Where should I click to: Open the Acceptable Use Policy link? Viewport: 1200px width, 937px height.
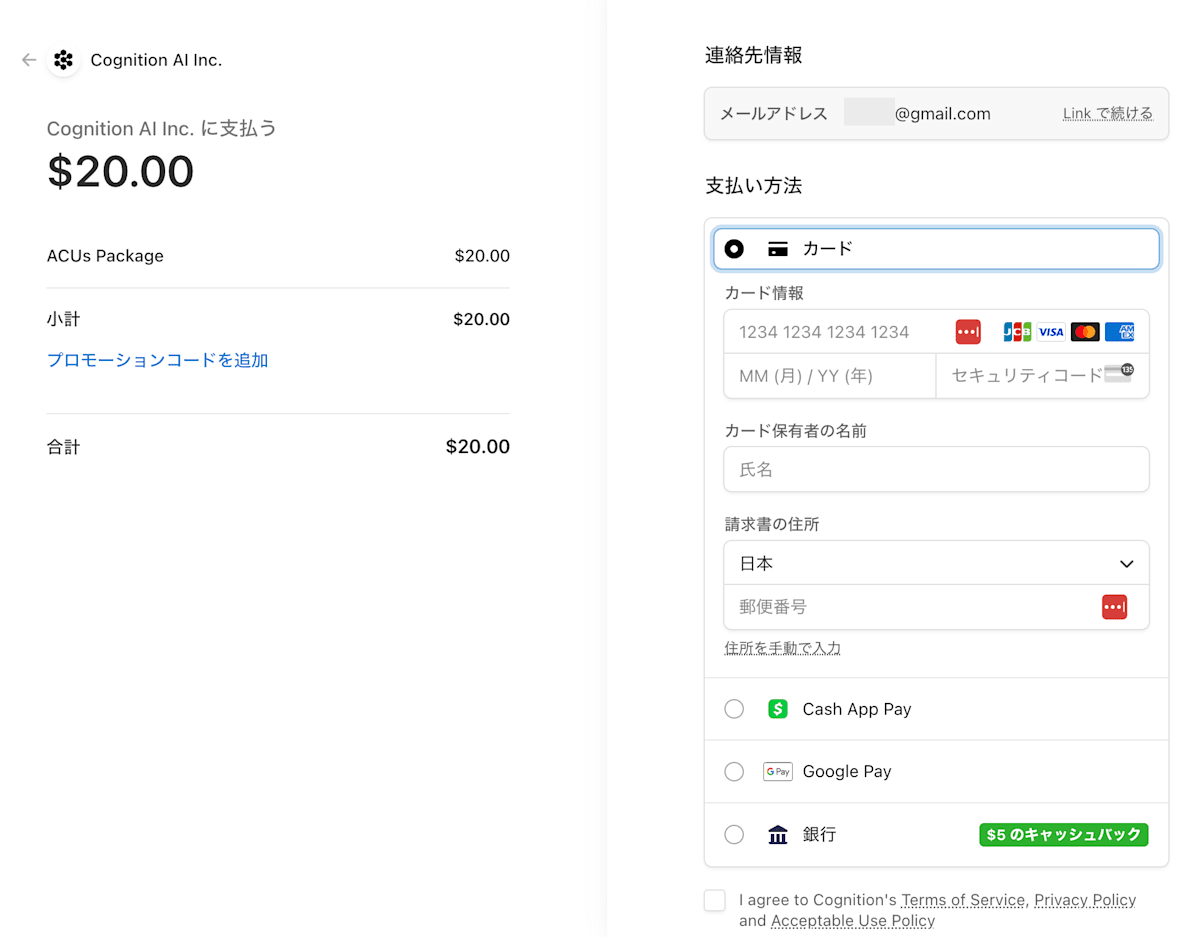pyautogui.click(x=853, y=921)
